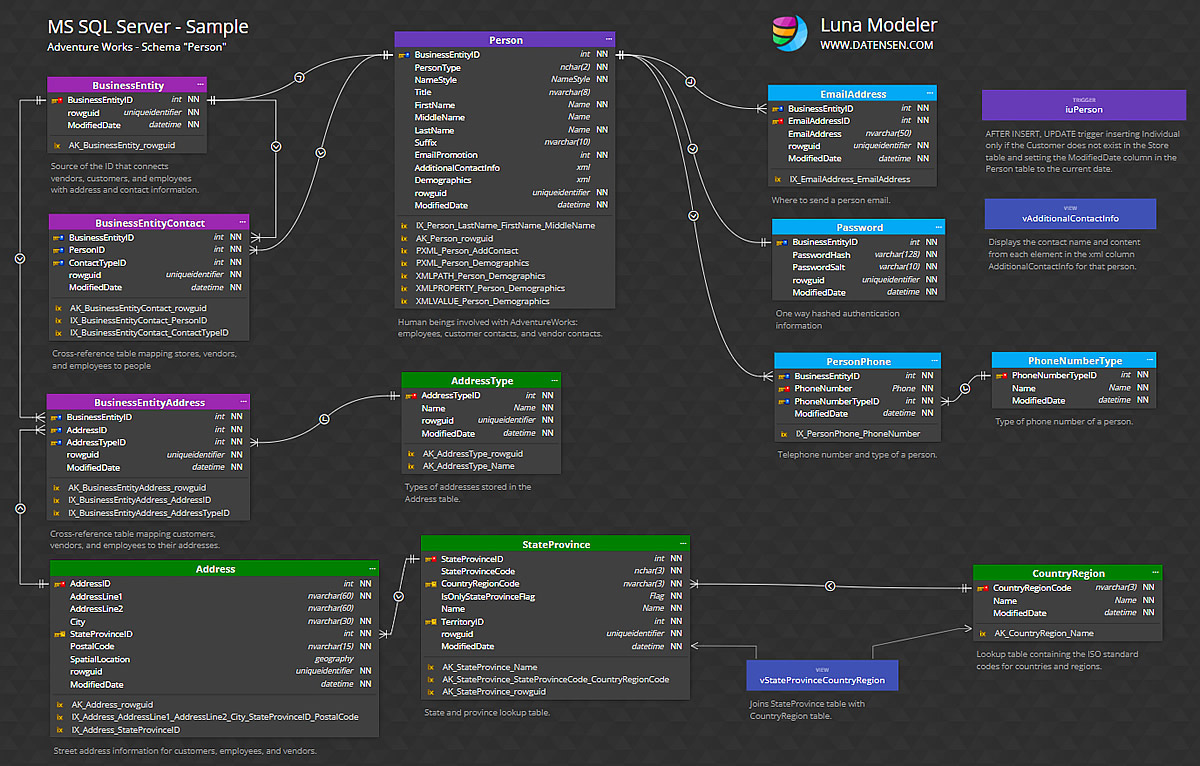Select PersonType column in Person table
The width and height of the screenshot is (1200, 766).
click(x=505, y=67)
